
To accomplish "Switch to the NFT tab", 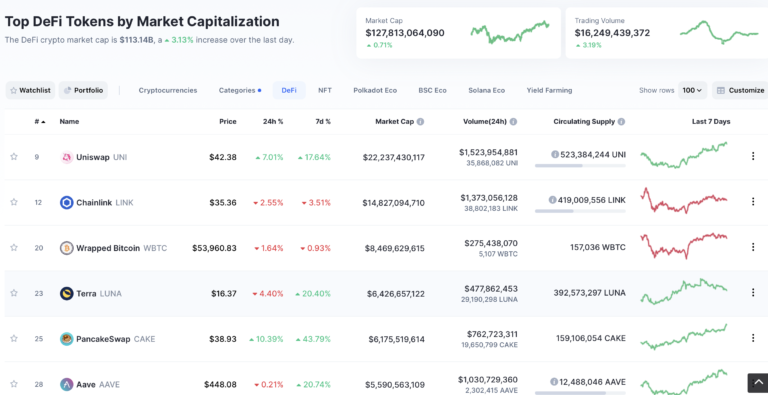I will click(325, 90).
